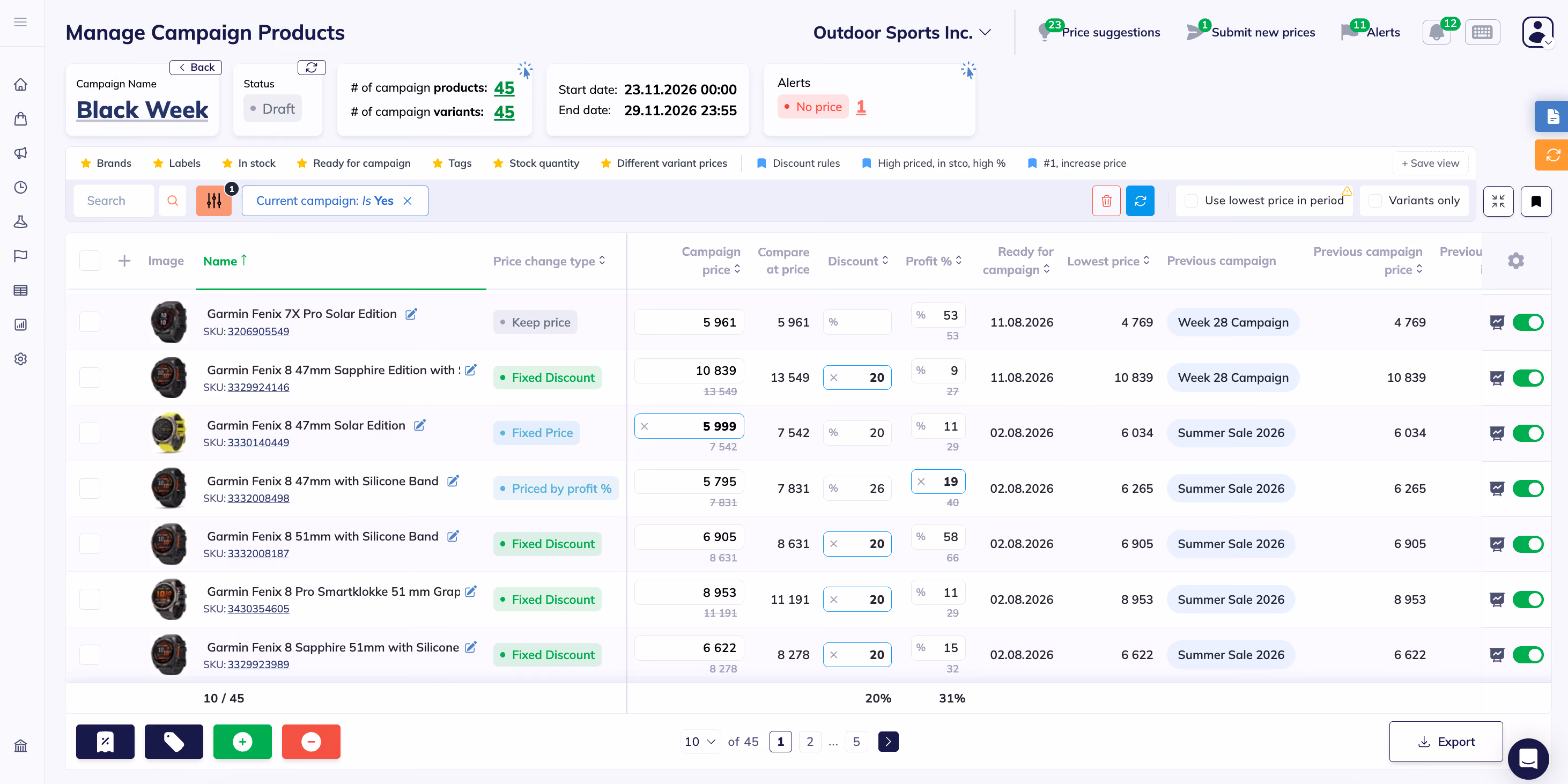Sort by Name column header
The height and width of the screenshot is (784, 1568).
225,261
